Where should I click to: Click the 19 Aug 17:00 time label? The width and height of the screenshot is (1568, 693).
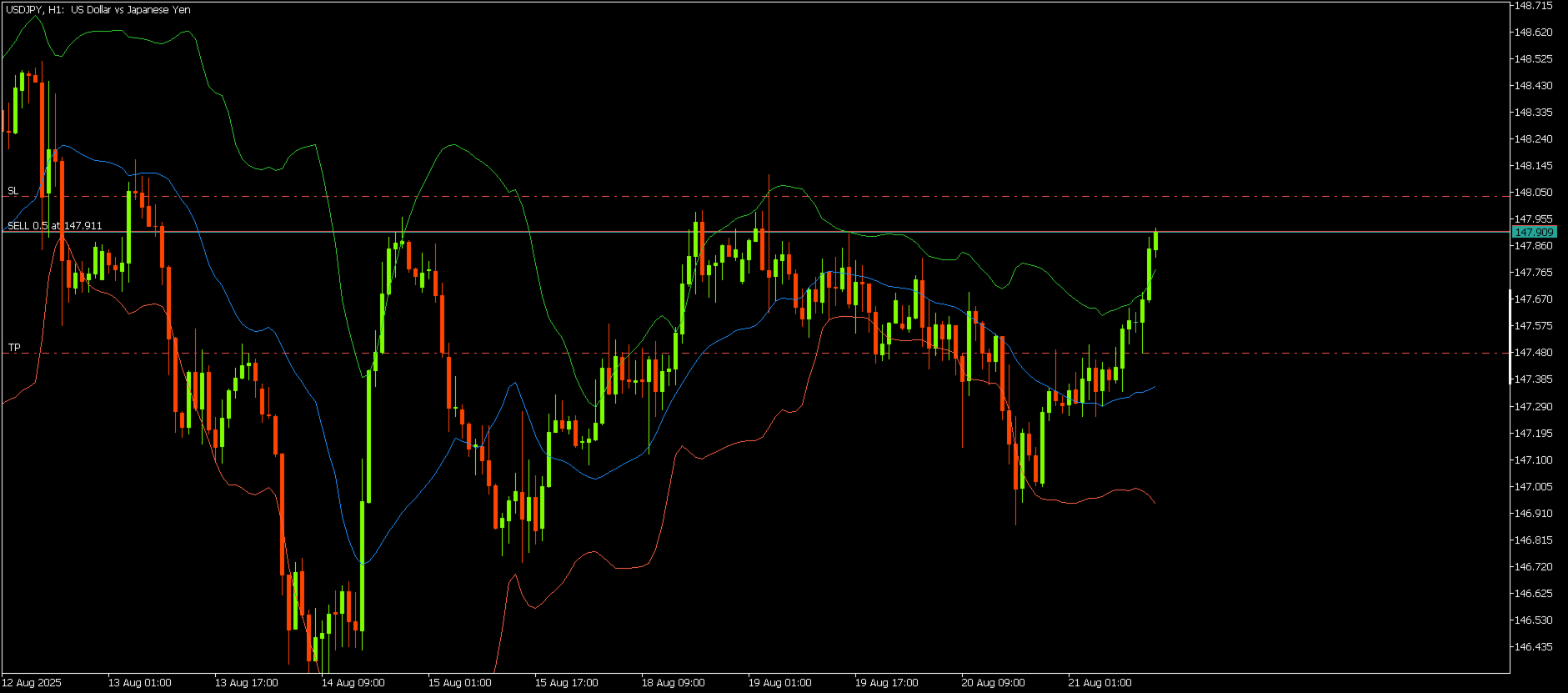tap(887, 683)
